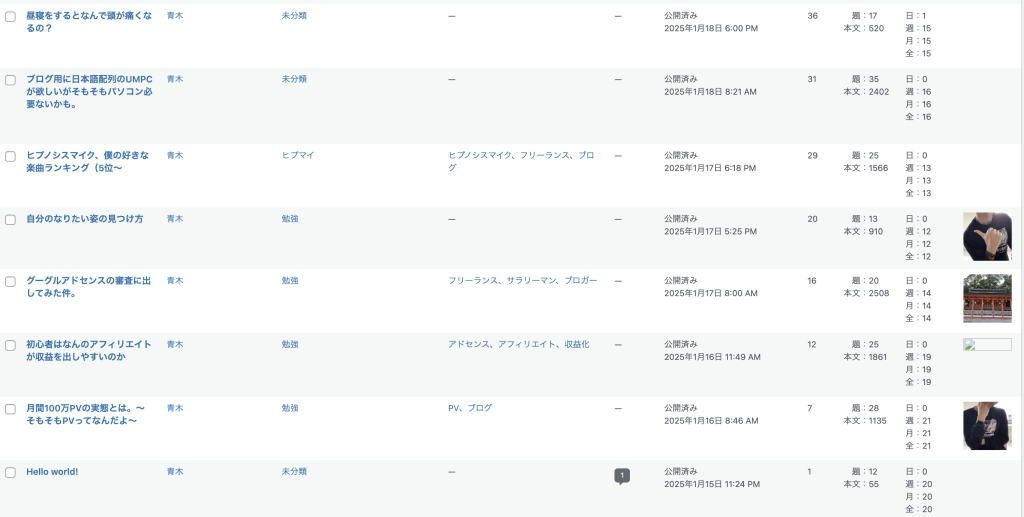Filter posts by the PV tag
This screenshot has height=517, width=1024.
point(453,408)
